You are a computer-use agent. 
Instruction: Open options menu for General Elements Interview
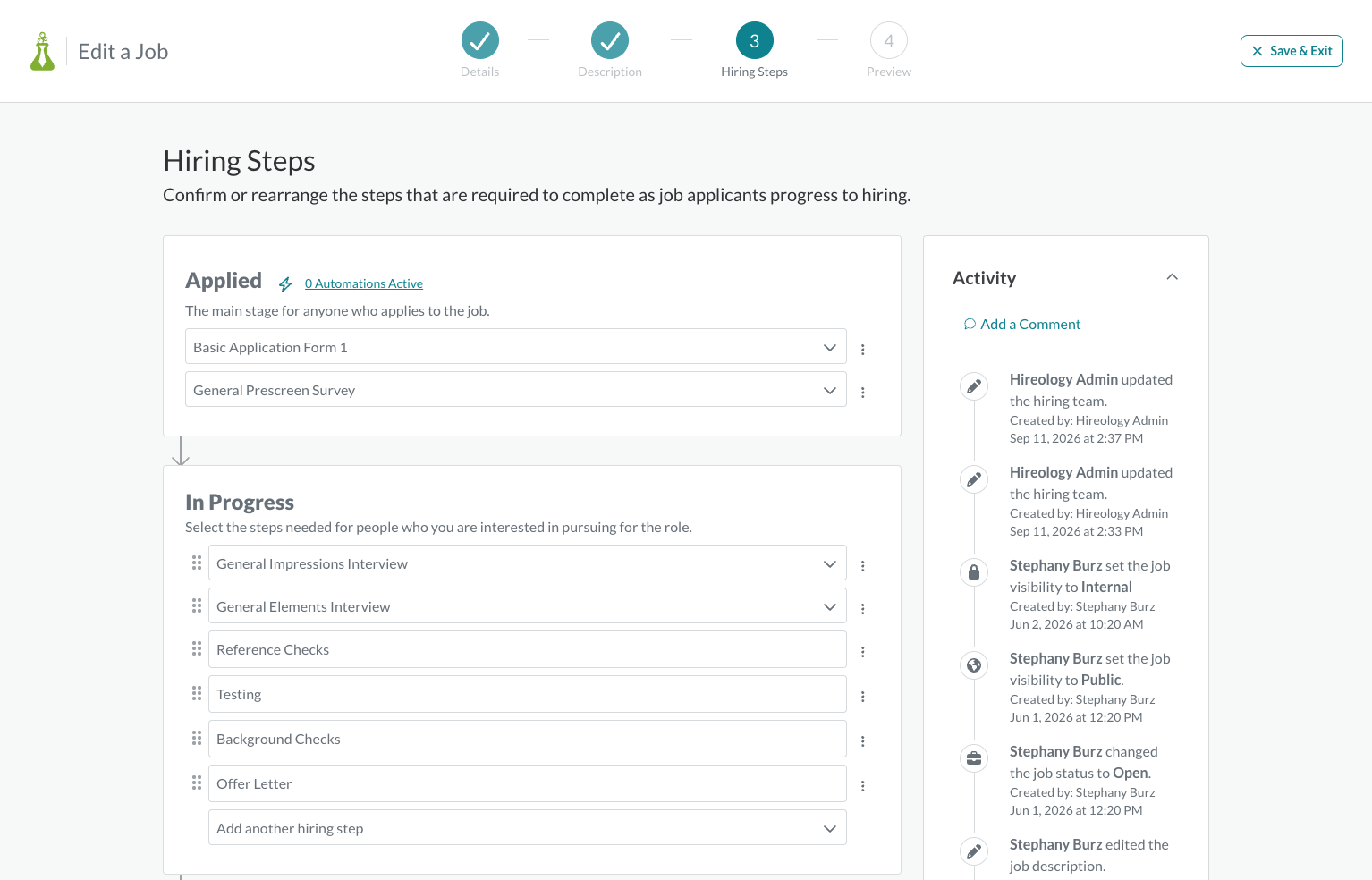point(863,609)
